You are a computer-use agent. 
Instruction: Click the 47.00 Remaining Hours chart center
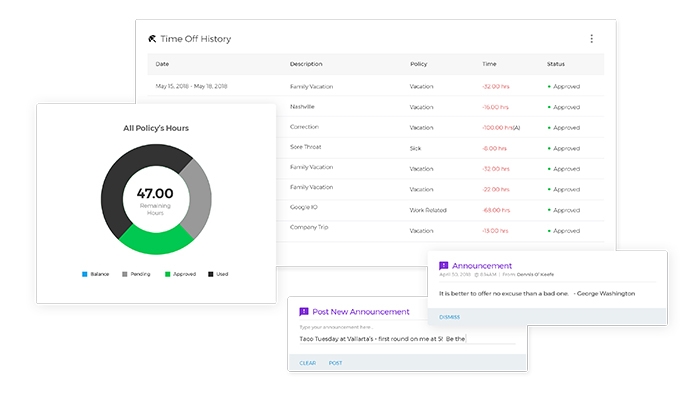click(155, 197)
